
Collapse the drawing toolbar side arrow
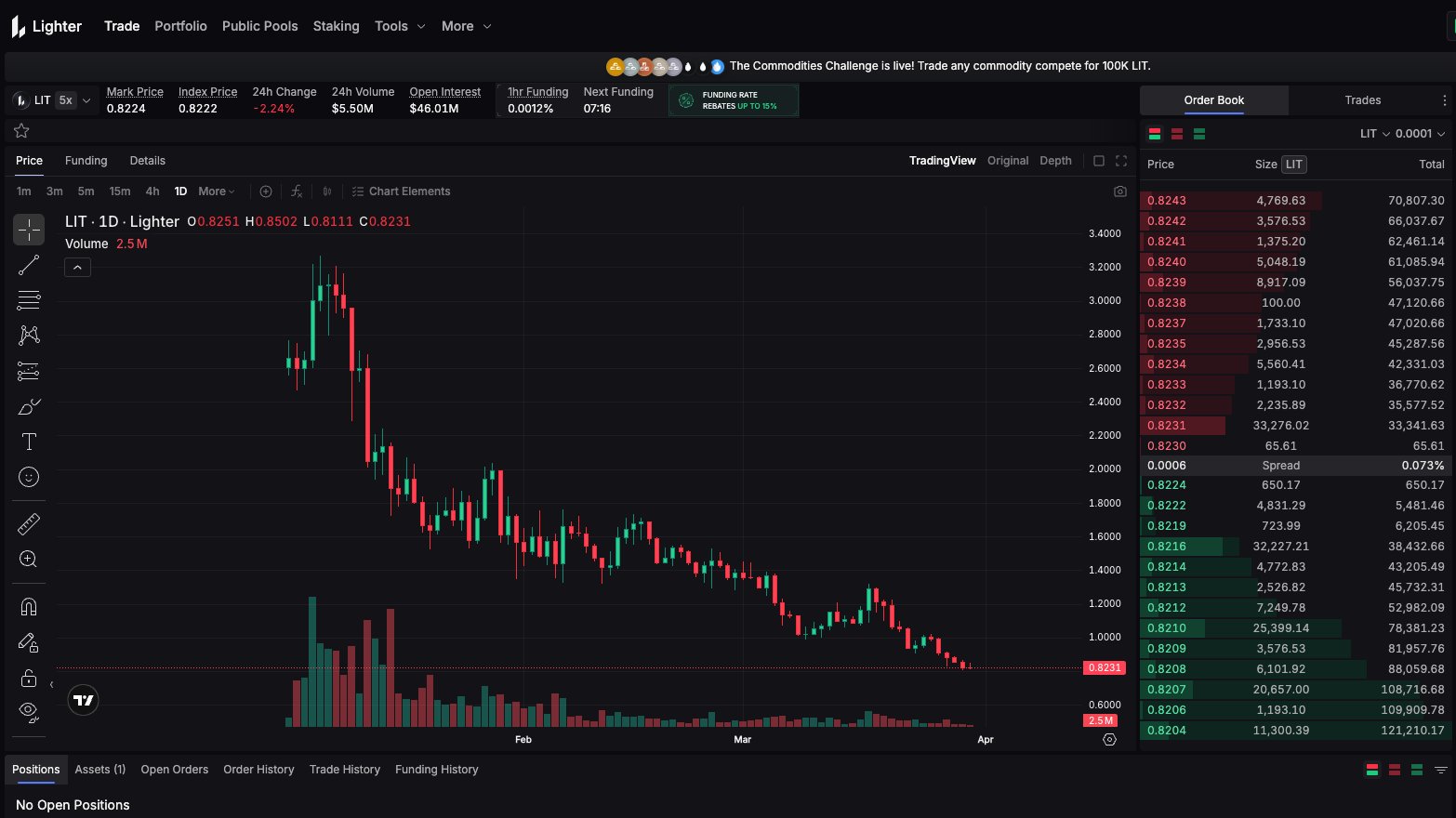tap(51, 685)
